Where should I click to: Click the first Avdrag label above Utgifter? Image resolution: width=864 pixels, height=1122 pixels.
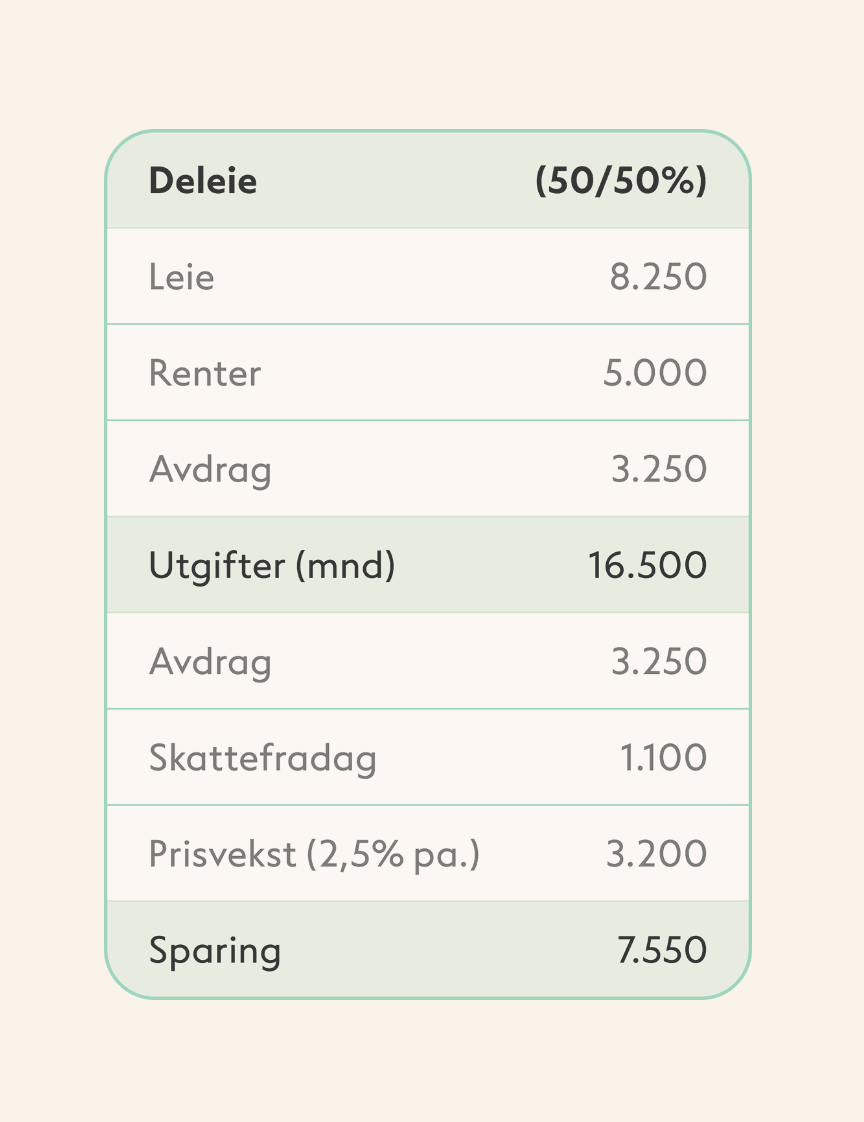point(210,471)
